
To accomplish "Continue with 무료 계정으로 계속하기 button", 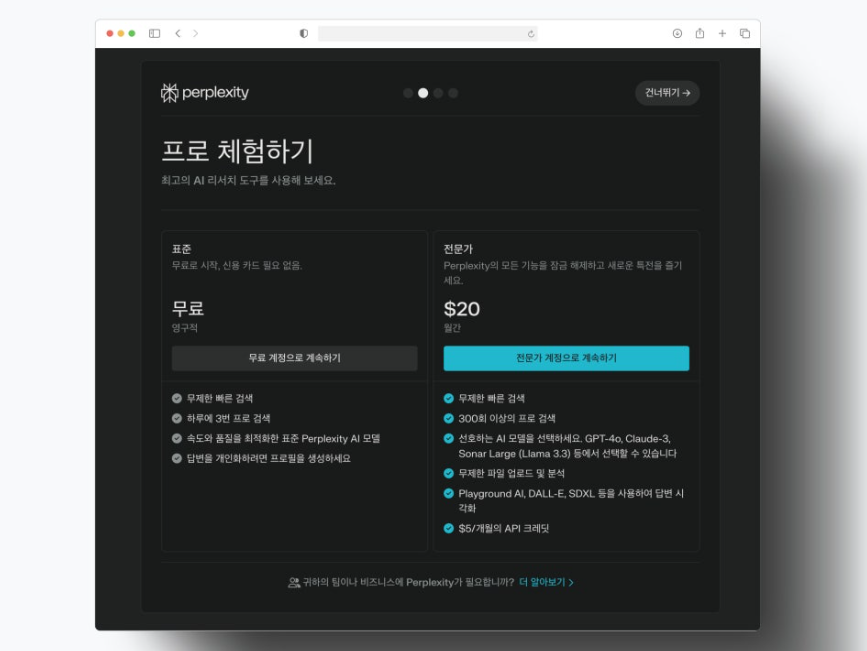I will (294, 358).
